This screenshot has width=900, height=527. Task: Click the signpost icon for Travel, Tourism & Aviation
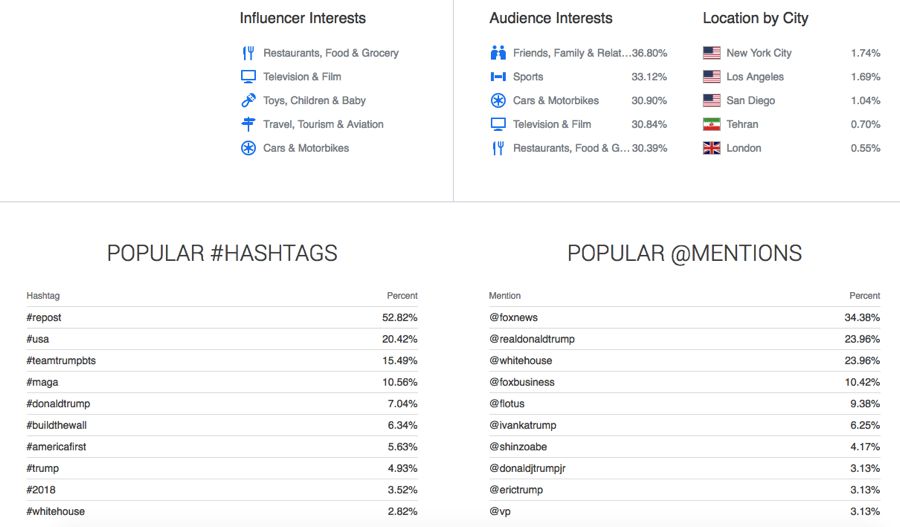click(x=248, y=124)
